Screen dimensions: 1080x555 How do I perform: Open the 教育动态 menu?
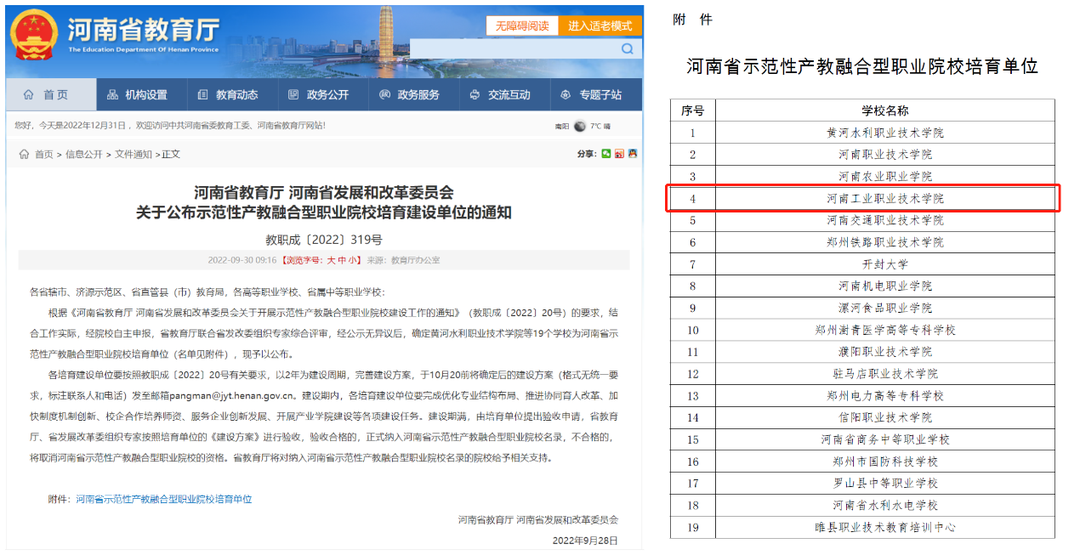(x=232, y=94)
